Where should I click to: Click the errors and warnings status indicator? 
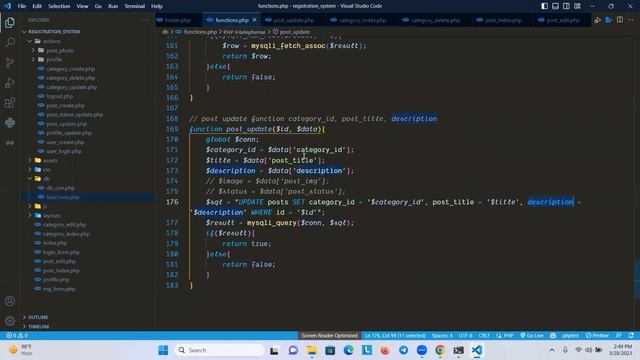pos(17,336)
